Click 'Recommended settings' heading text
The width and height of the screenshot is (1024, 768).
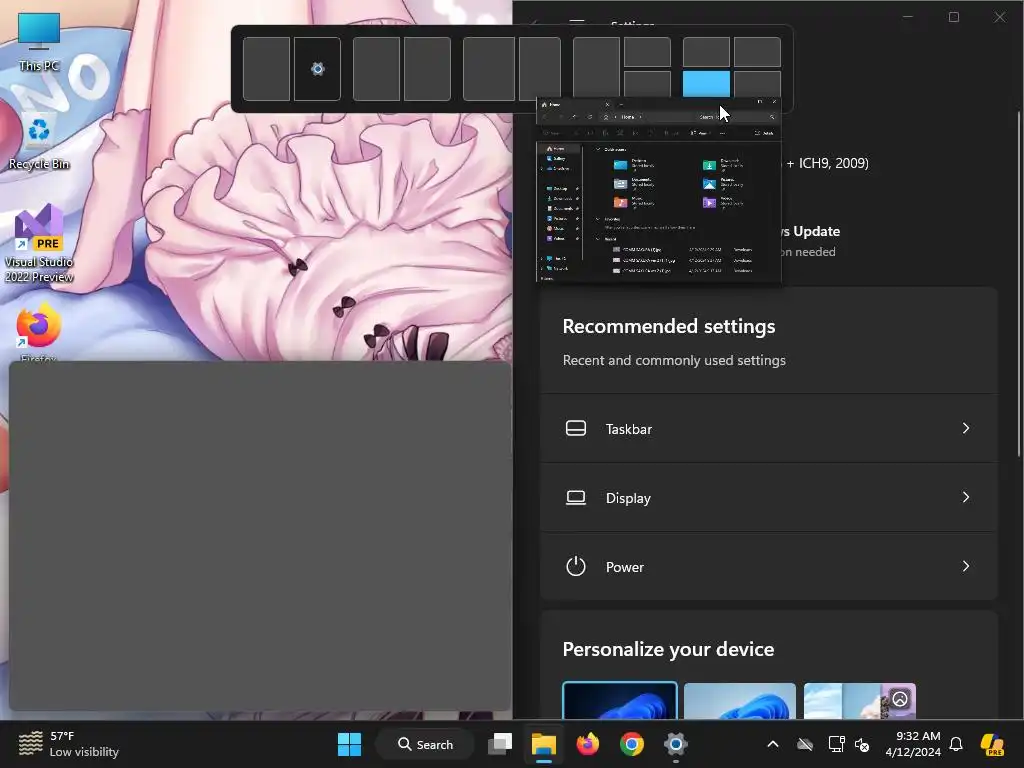pyautogui.click(x=669, y=326)
